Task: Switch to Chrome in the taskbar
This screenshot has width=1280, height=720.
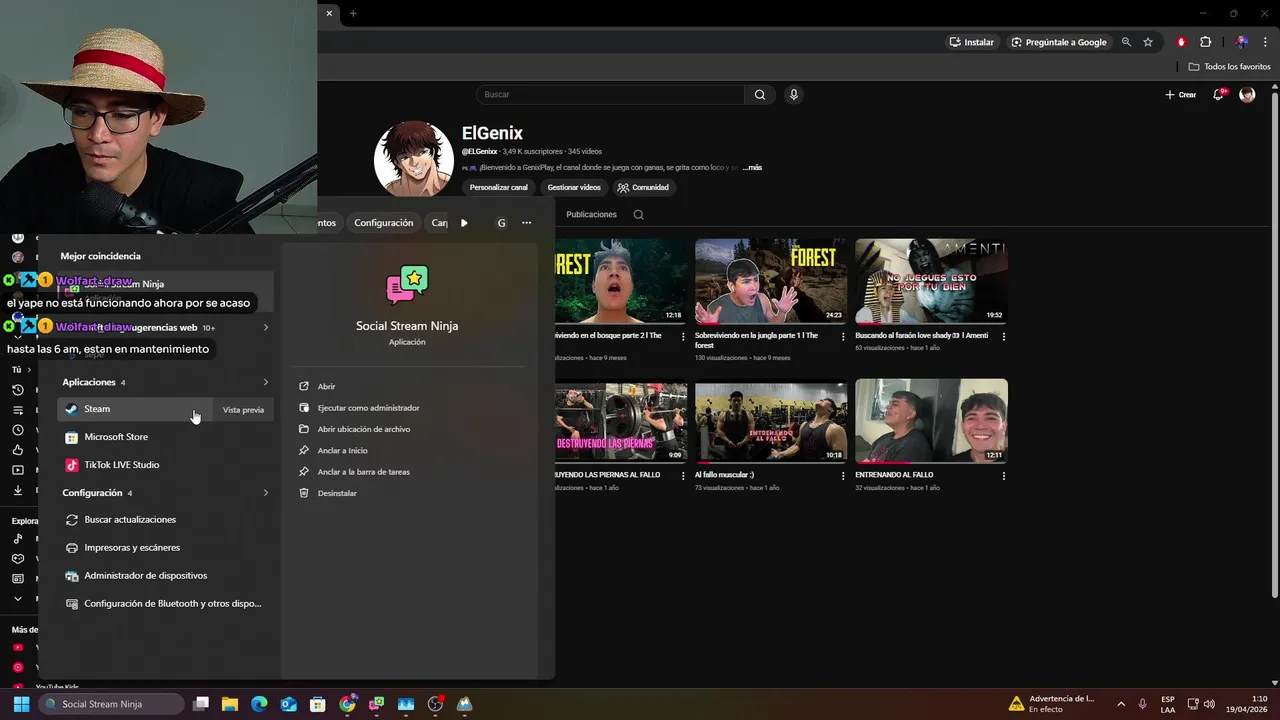Action: [347, 704]
